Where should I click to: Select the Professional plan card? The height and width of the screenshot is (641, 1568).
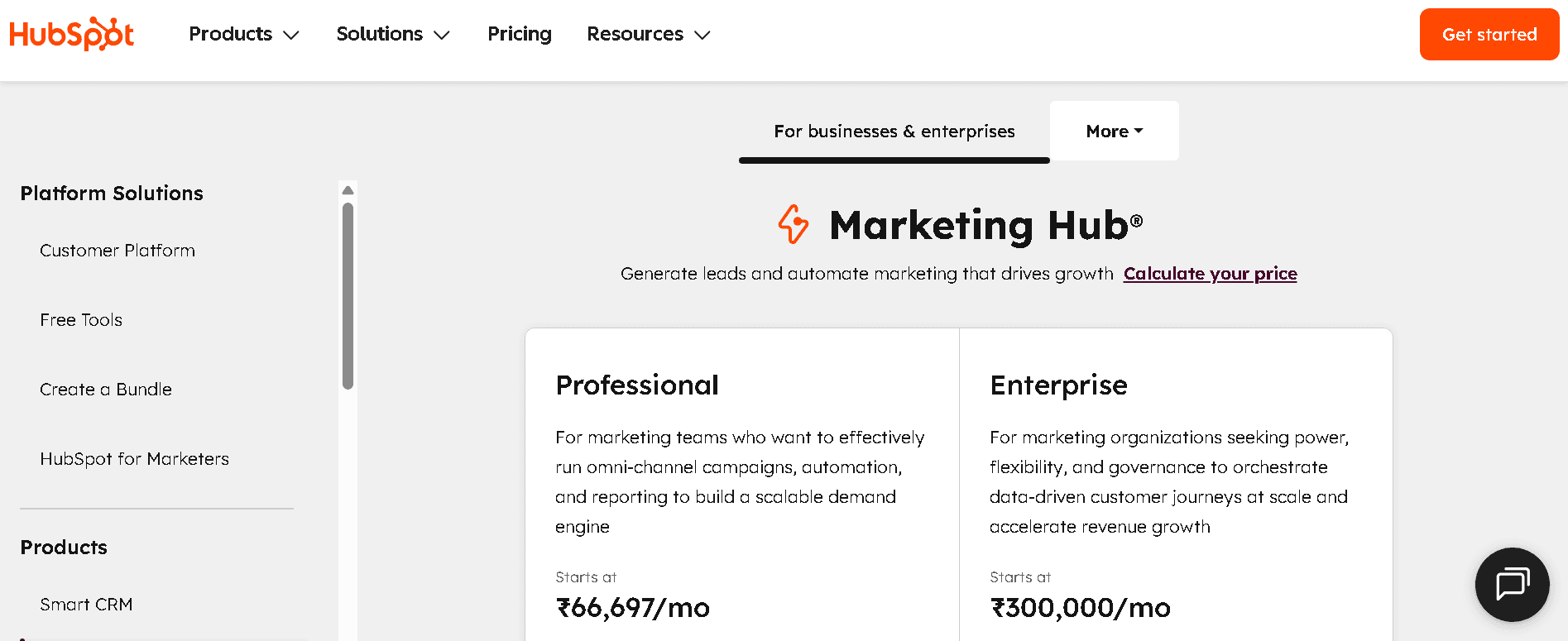pos(741,480)
